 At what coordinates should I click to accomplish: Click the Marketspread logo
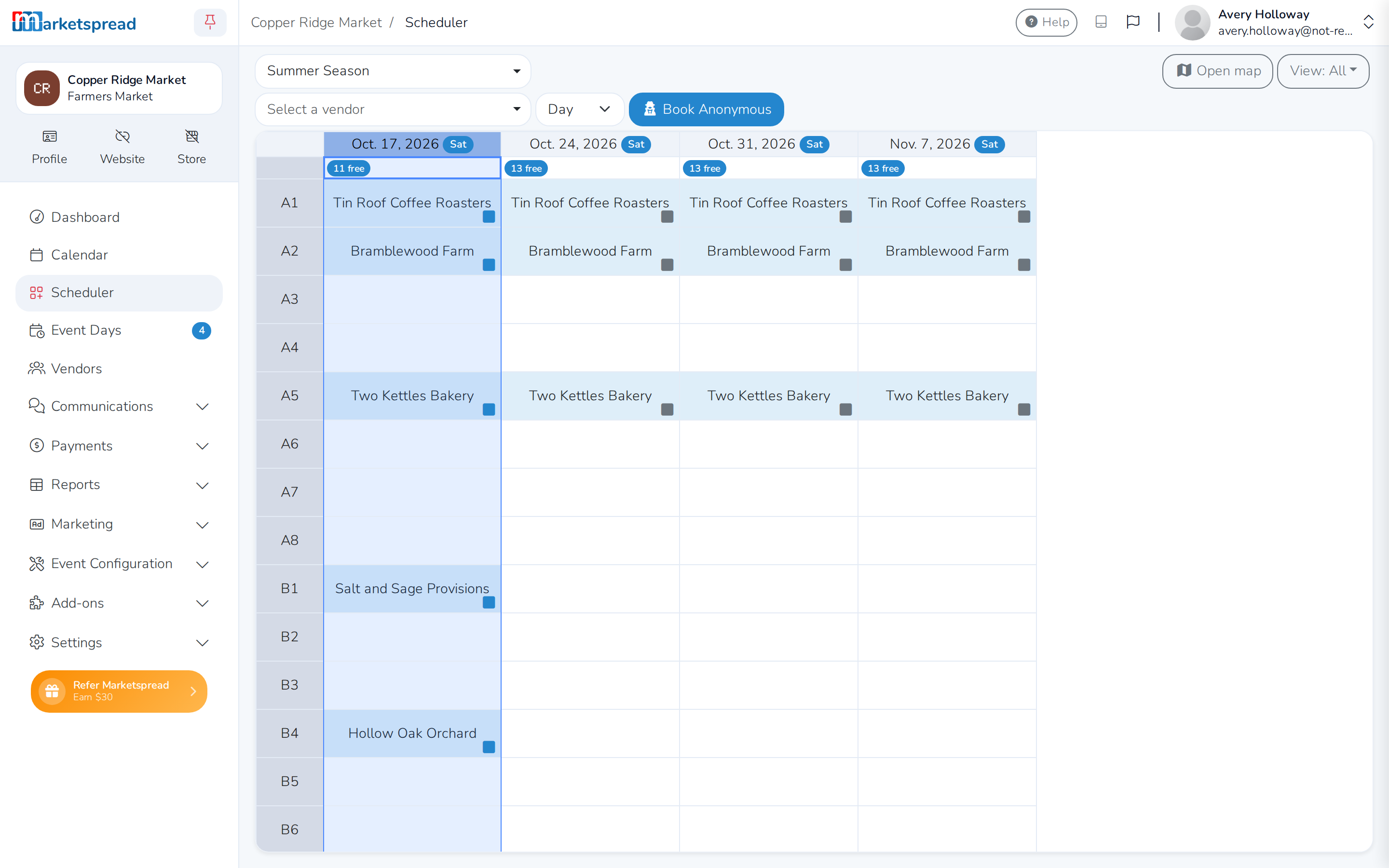[x=74, y=22]
